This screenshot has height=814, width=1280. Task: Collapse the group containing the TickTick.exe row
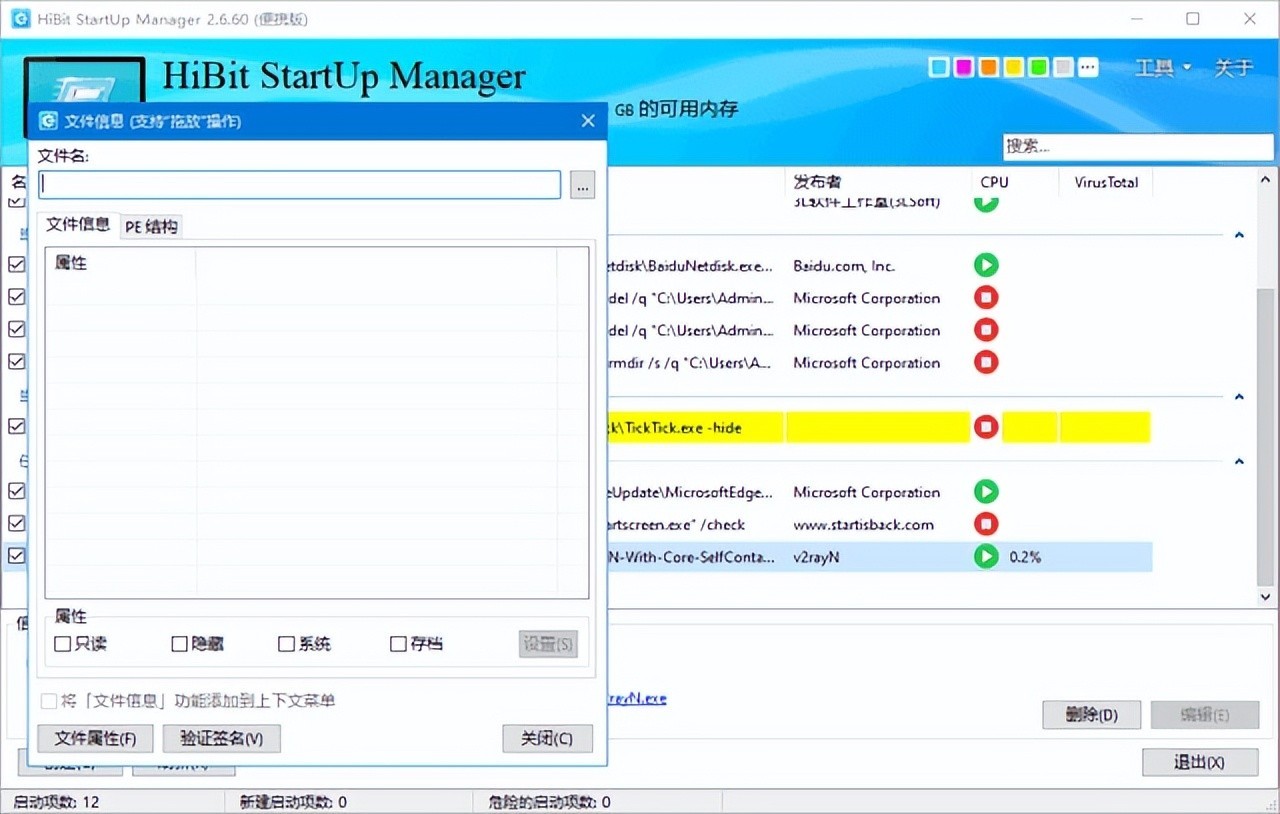1239,397
